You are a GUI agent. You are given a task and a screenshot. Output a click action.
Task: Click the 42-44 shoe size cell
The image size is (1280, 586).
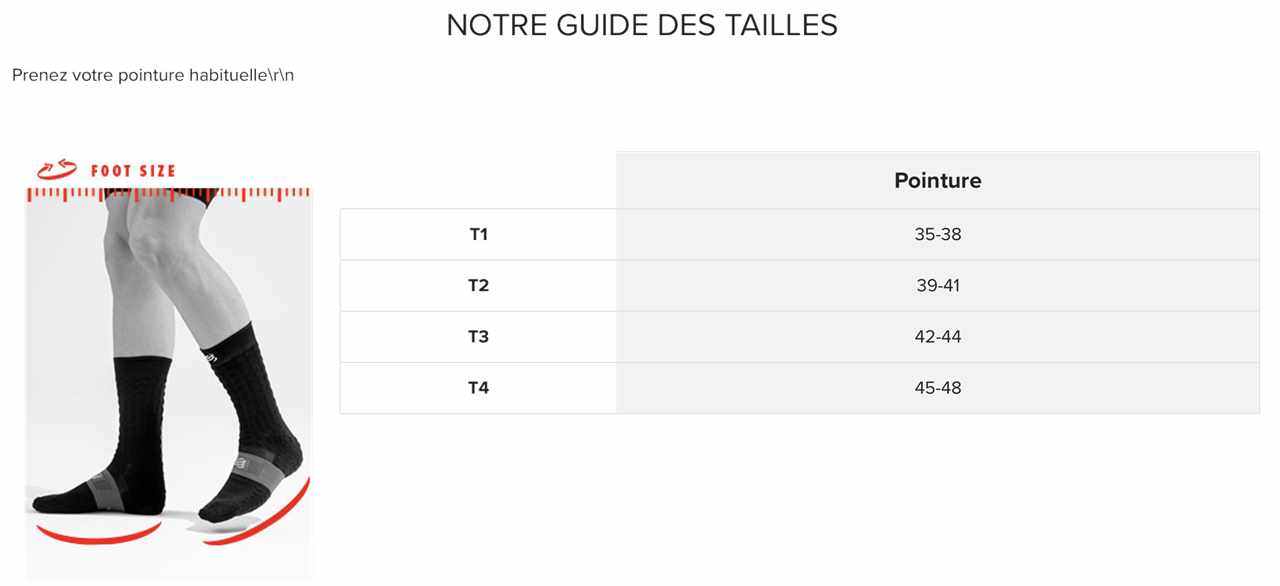(x=937, y=337)
